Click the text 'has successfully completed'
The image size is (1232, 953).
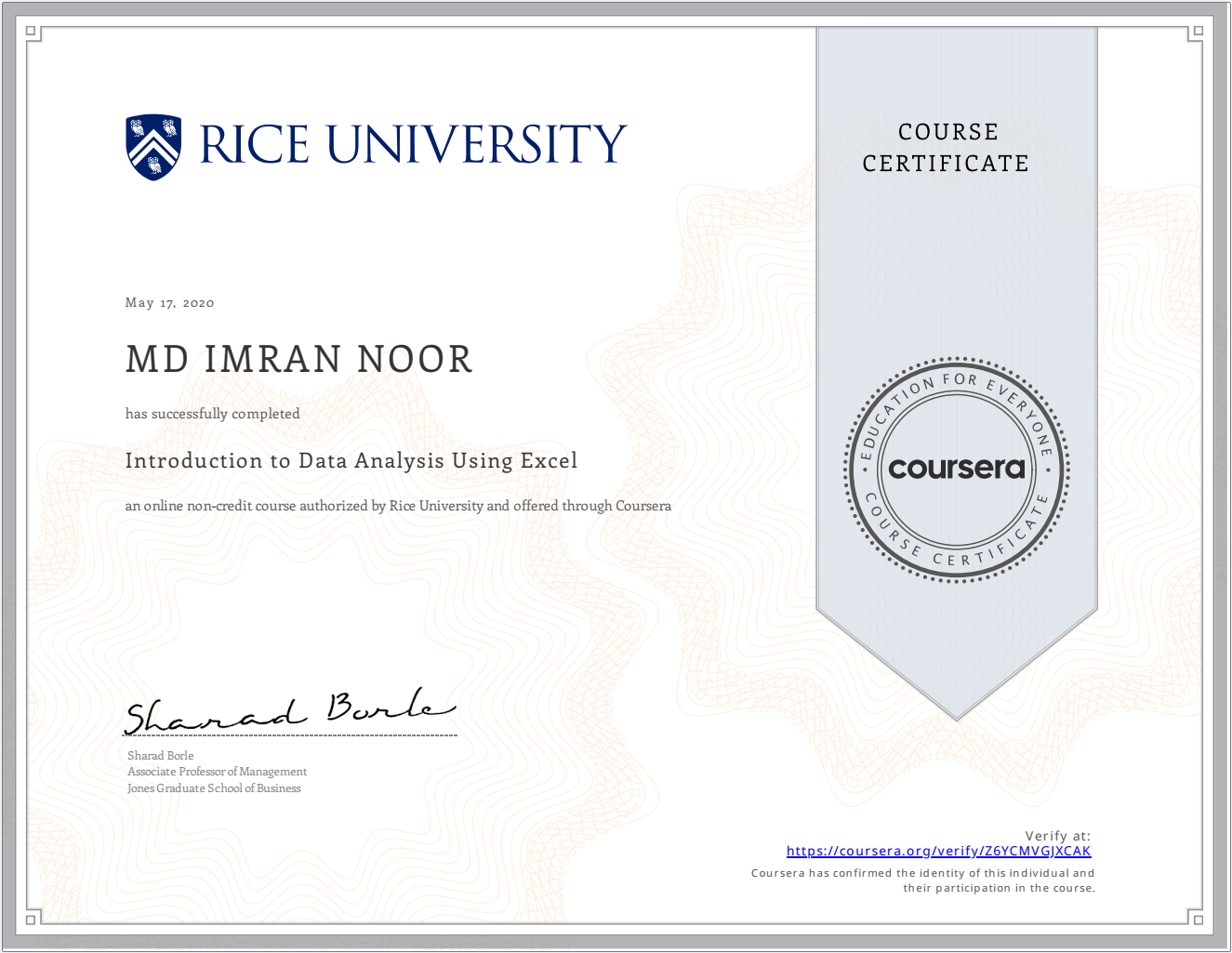(x=213, y=414)
